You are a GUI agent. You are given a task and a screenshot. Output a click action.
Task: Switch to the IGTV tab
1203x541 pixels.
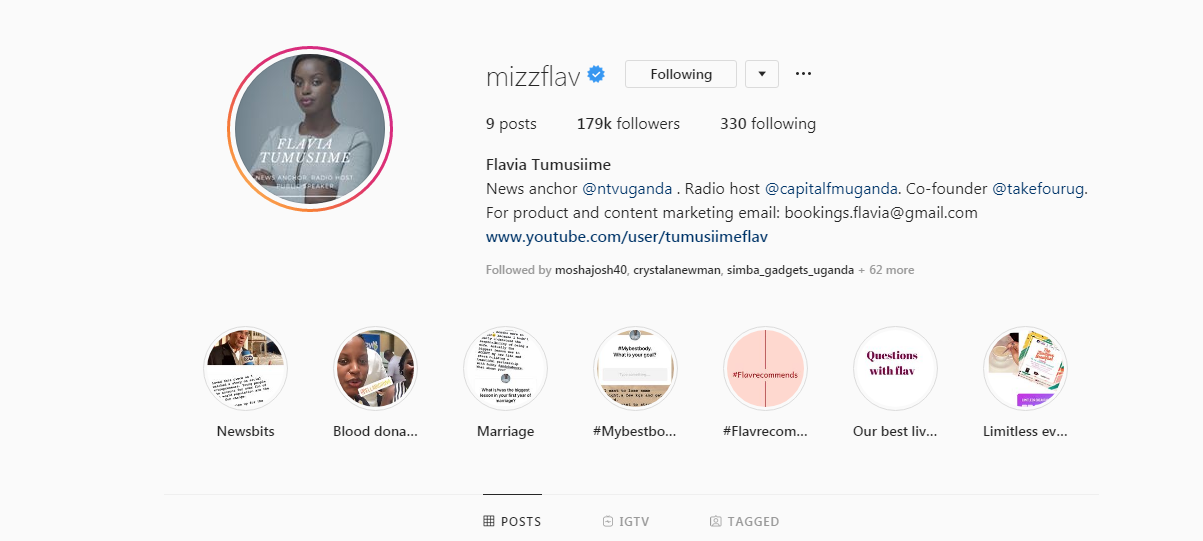626,521
